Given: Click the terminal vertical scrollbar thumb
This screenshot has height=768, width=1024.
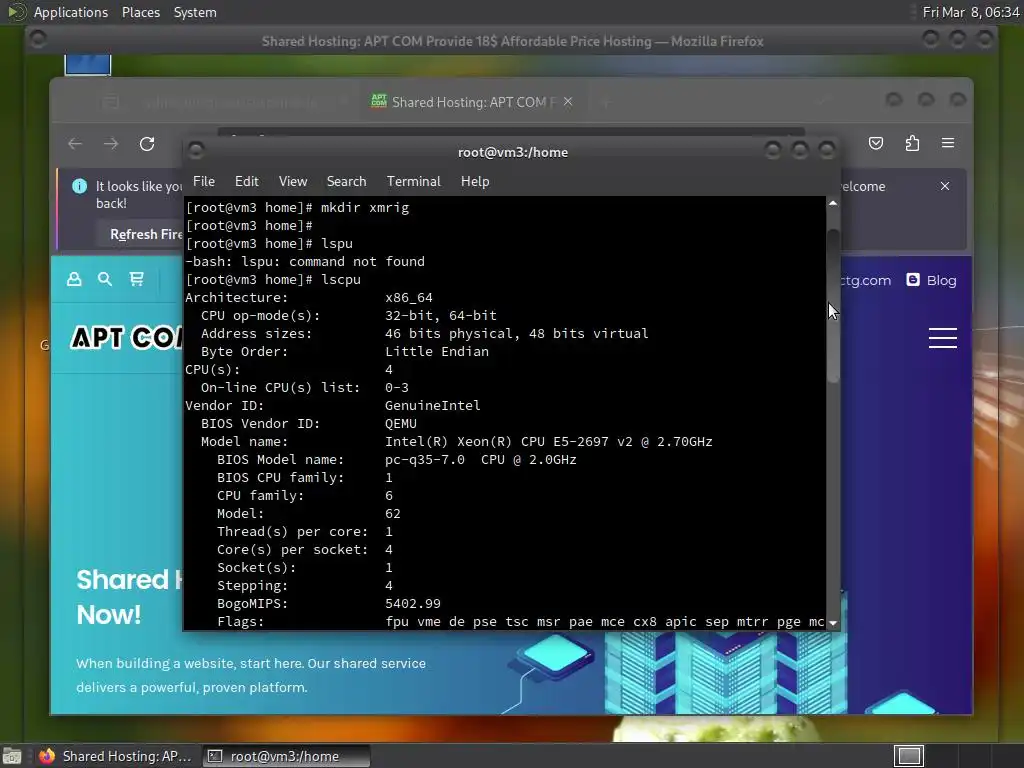Looking at the screenshot, I should pos(833,306).
